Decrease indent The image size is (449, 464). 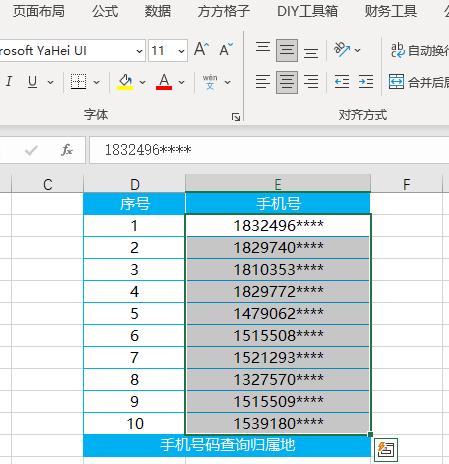(x=342, y=82)
